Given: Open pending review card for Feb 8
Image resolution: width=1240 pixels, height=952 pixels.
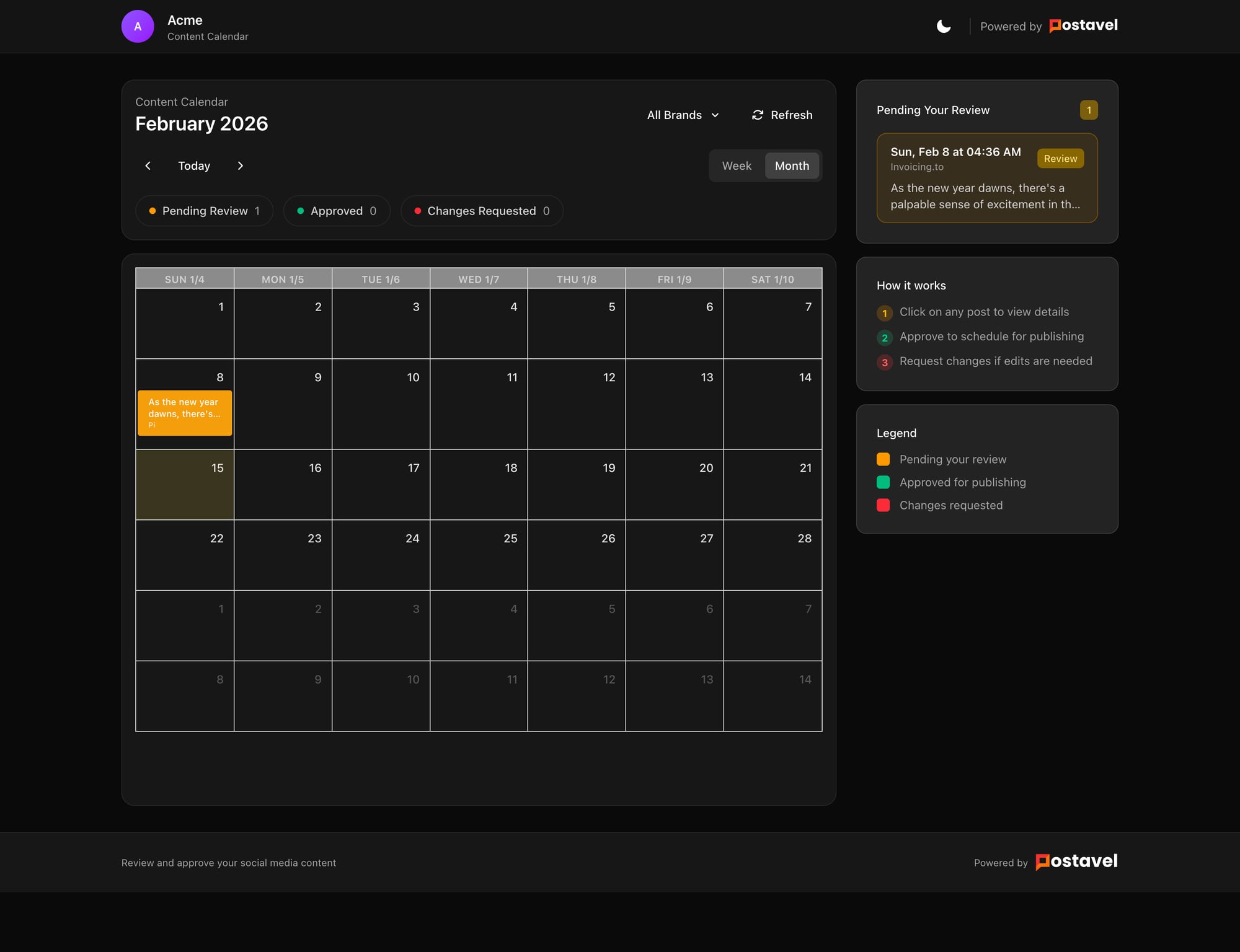Looking at the screenshot, I should [x=987, y=178].
